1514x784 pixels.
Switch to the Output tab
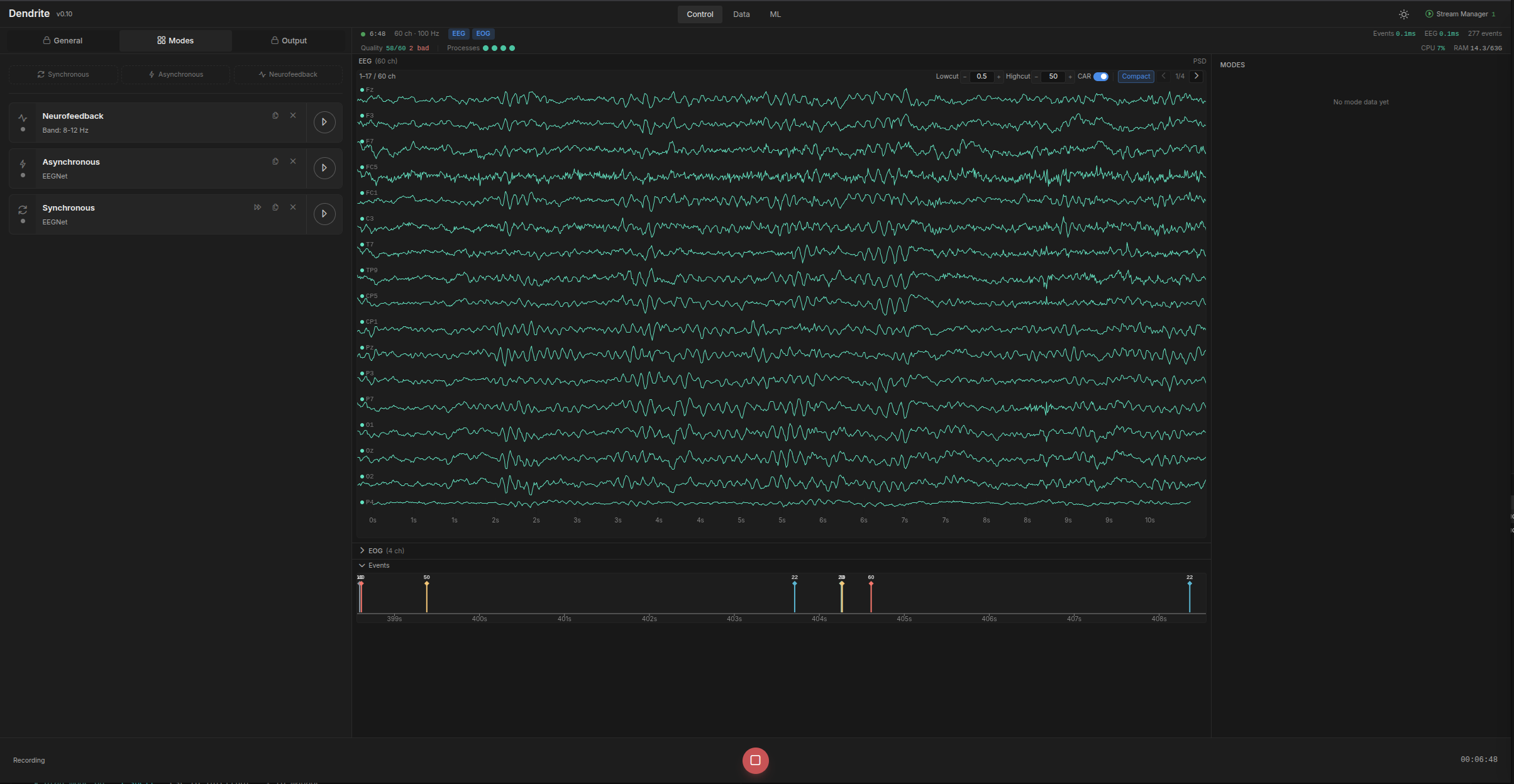[289, 41]
